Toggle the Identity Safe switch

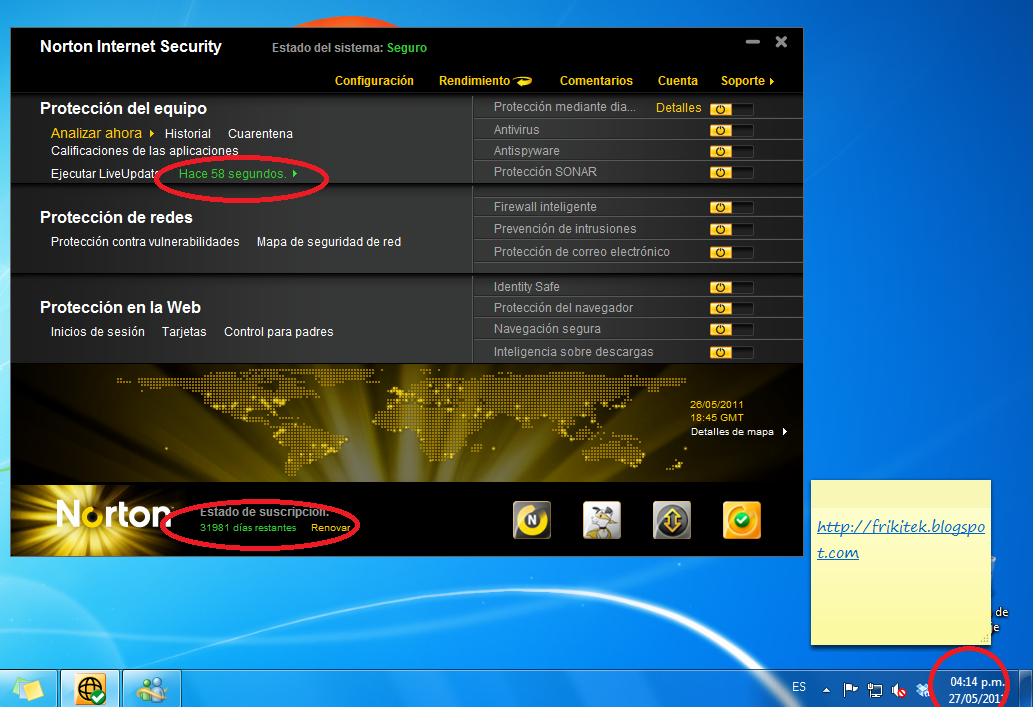point(731,287)
